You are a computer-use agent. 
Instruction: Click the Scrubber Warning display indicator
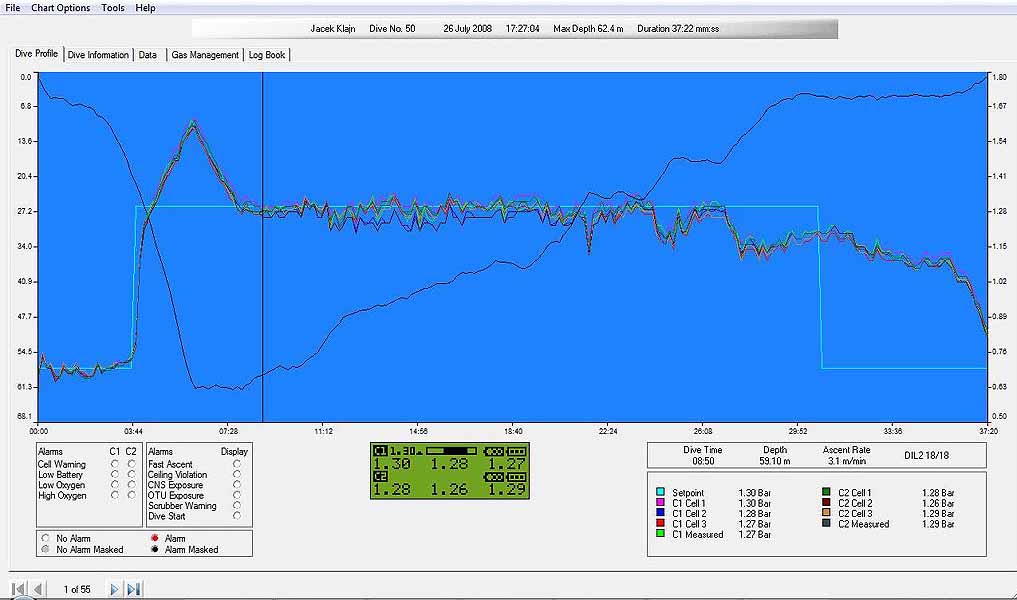237,505
